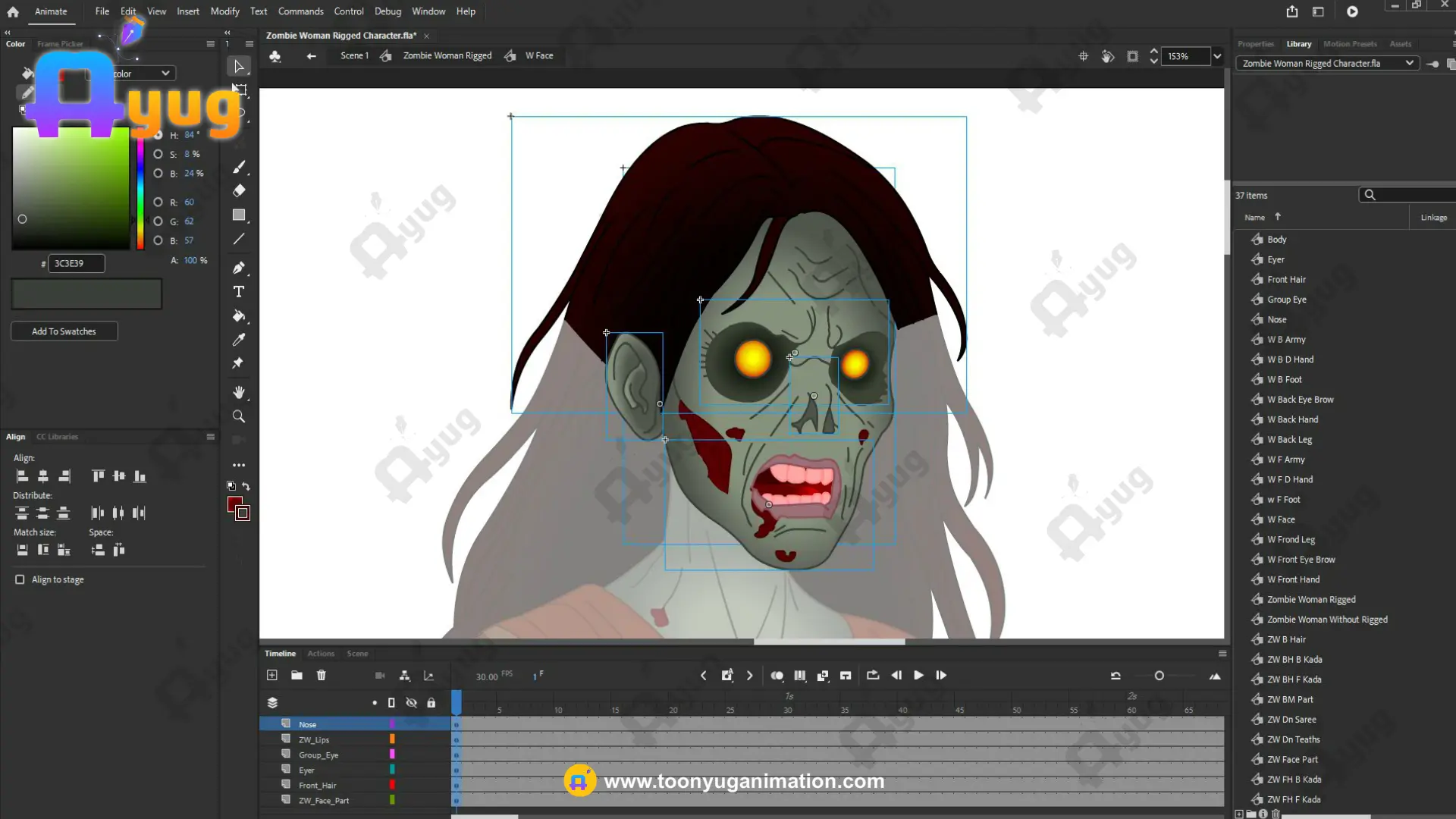This screenshot has width=1456, height=819.
Task: Enable Align to stage checkbox
Action: 20,579
